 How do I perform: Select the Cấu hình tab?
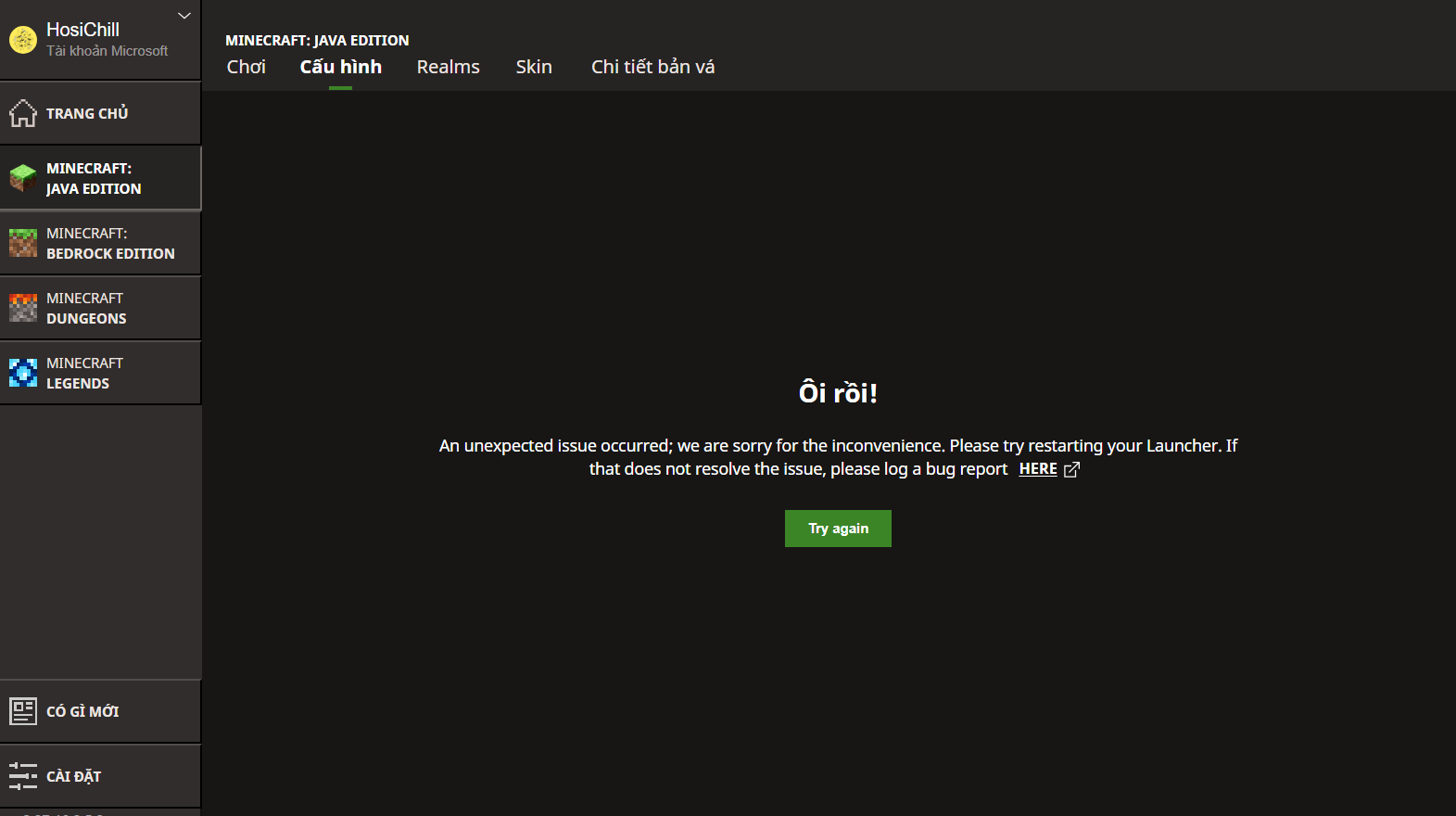(341, 67)
